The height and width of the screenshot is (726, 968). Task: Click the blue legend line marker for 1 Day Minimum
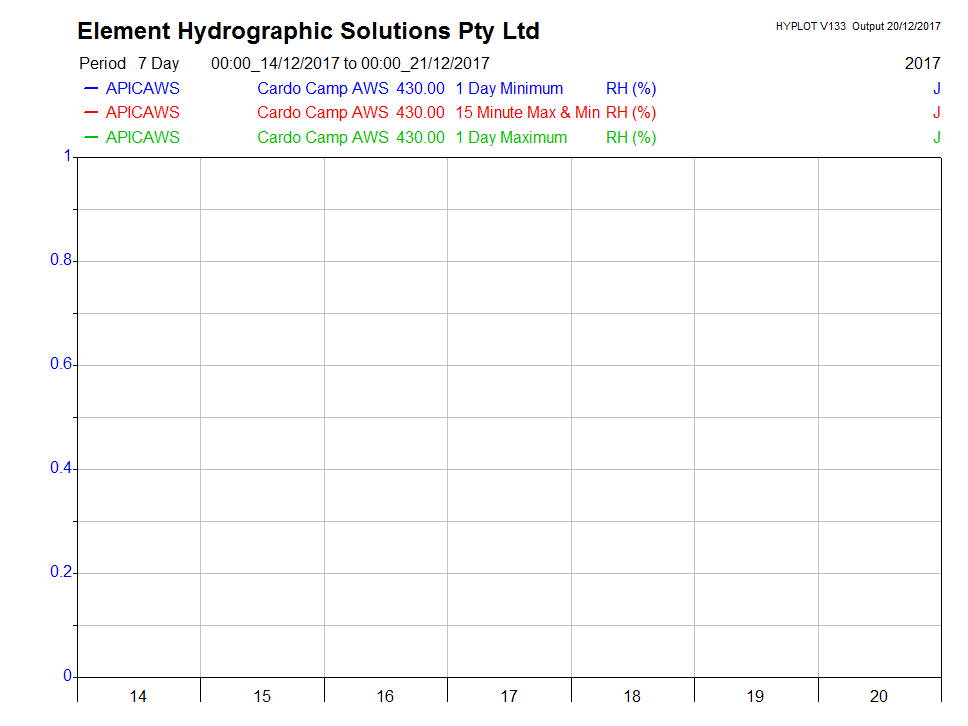point(90,89)
